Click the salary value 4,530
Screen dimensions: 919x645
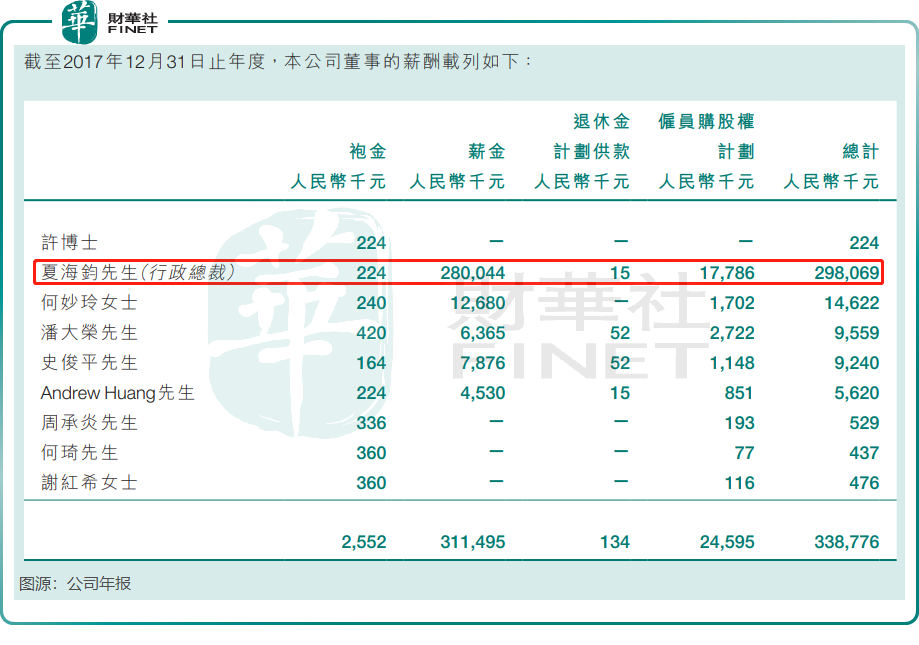[482, 393]
